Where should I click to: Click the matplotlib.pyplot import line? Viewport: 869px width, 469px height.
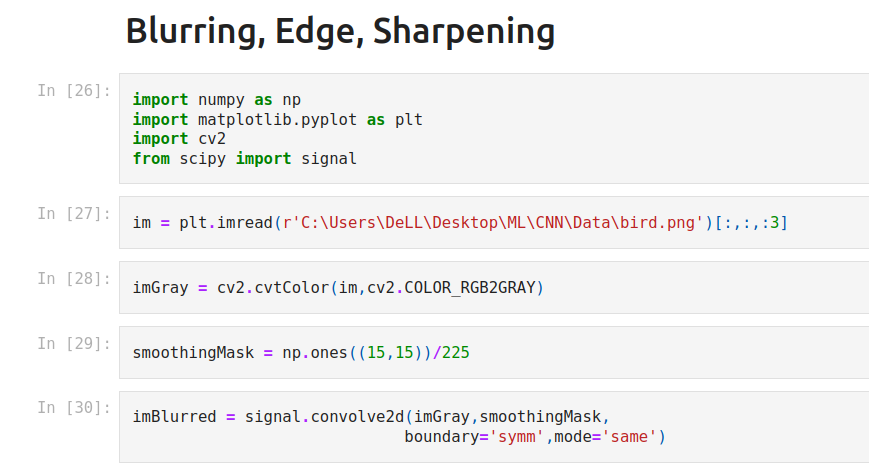[x=277, y=120]
